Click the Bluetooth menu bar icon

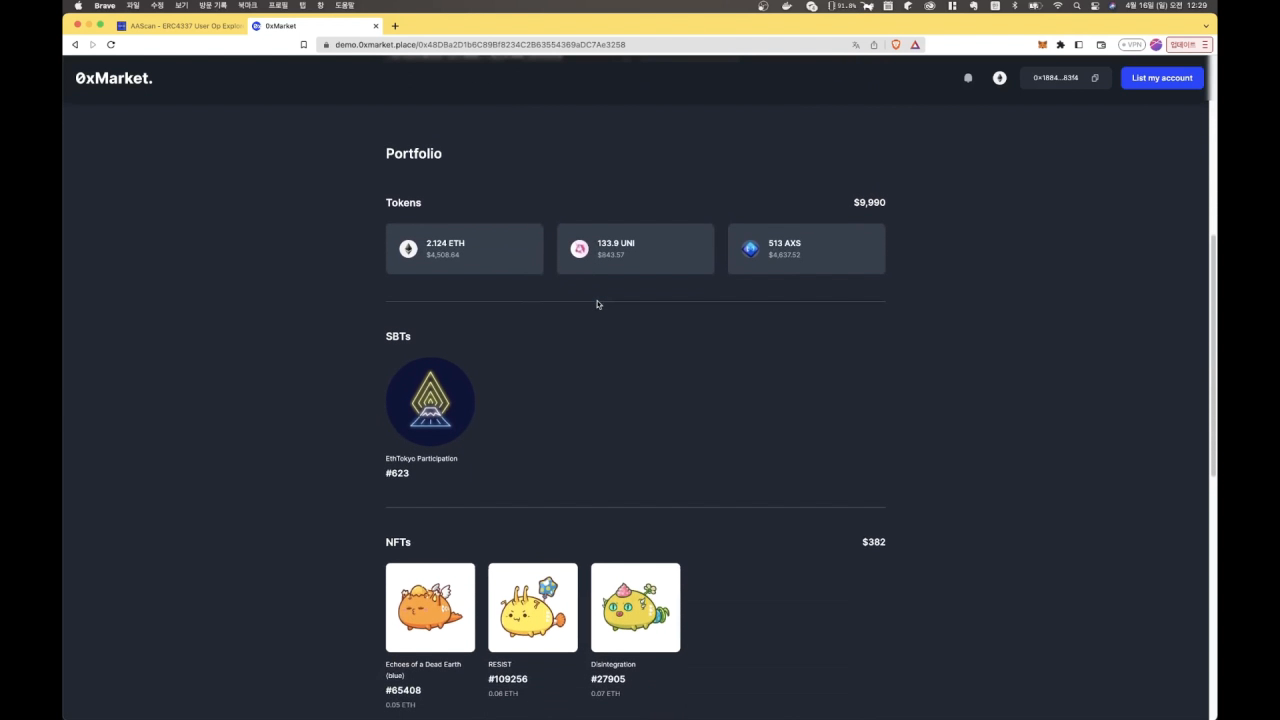[x=1014, y=6]
